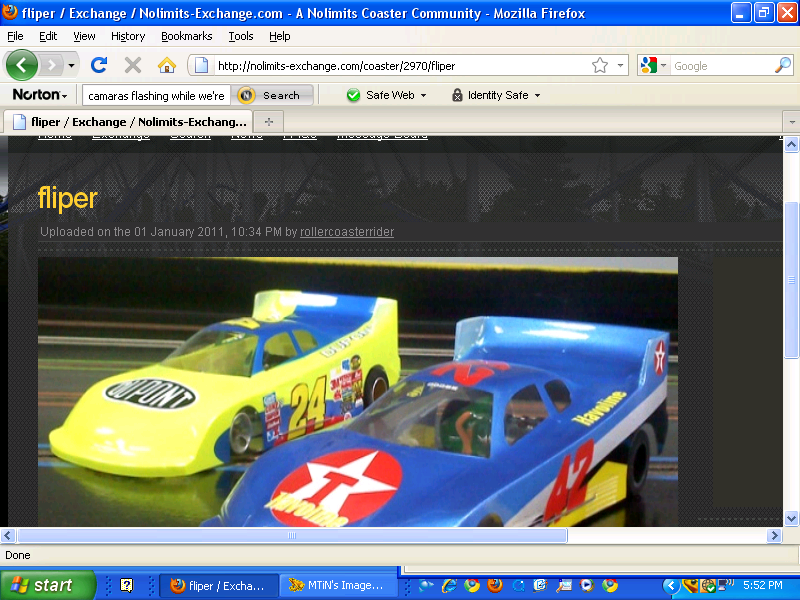Image resolution: width=800 pixels, height=600 pixels.
Task: Click the vertical scrollbar thumb
Action: [x=791, y=280]
